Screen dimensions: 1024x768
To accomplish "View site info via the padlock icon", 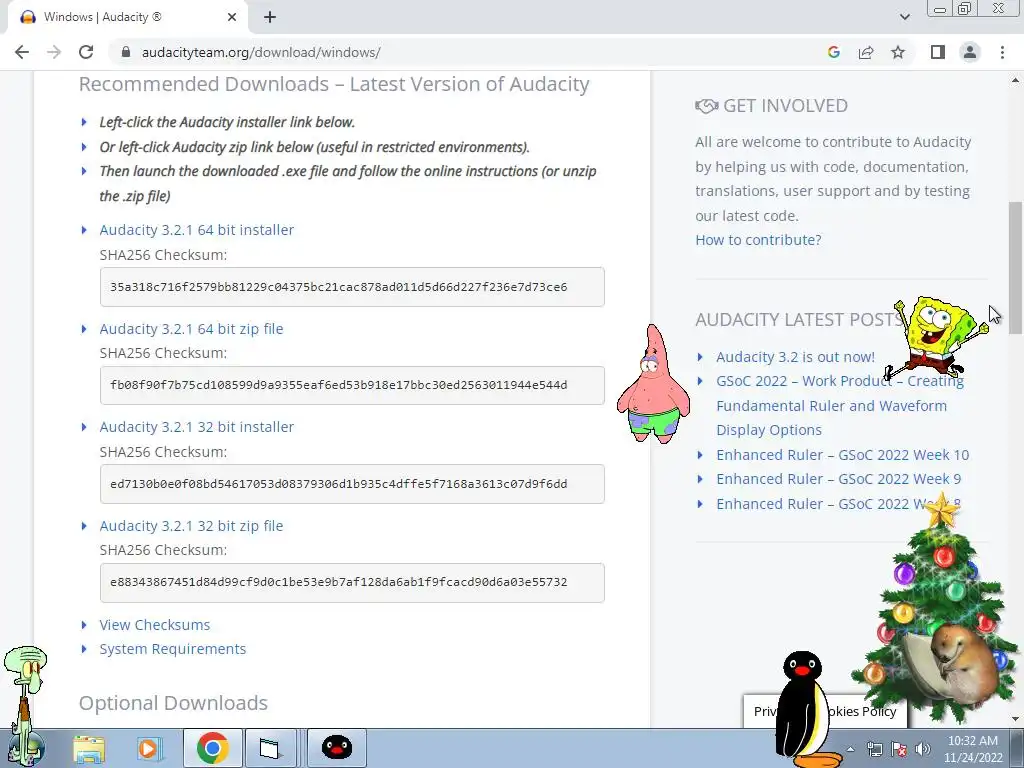I will (x=126, y=52).
